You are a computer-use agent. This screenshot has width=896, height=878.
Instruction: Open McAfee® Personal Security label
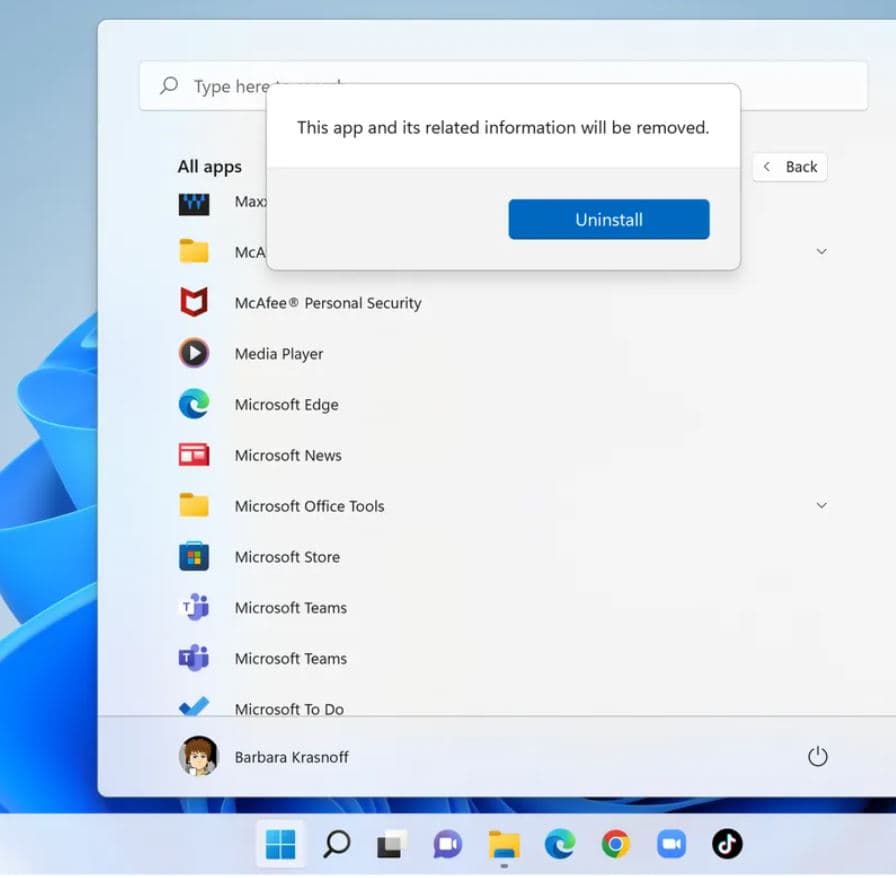pos(328,303)
